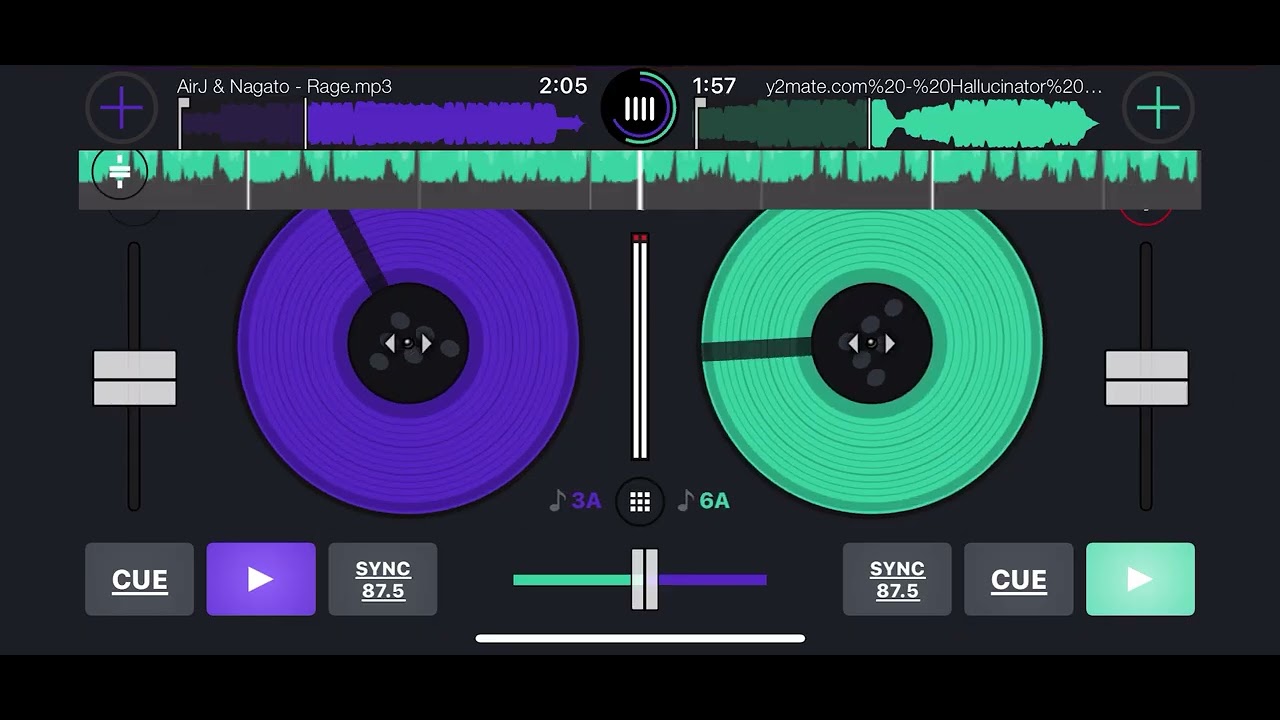Click the left deck pitch fader handle

pos(135,378)
